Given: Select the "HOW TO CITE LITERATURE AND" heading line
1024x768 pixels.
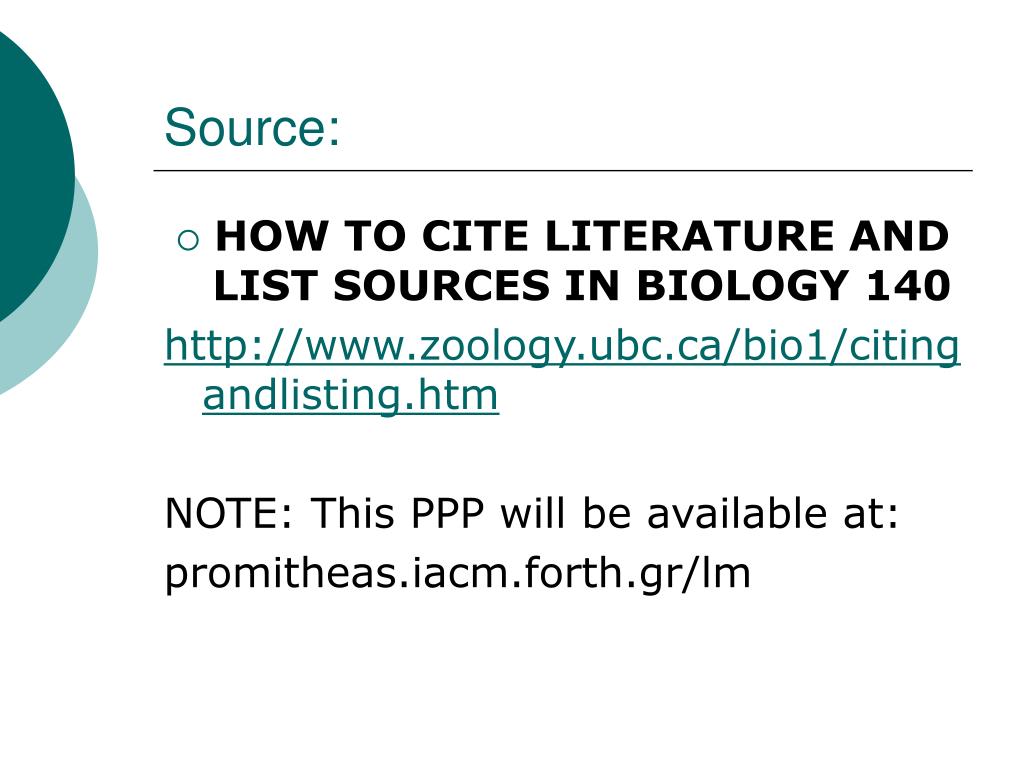Looking at the screenshot, I should click(x=582, y=236).
